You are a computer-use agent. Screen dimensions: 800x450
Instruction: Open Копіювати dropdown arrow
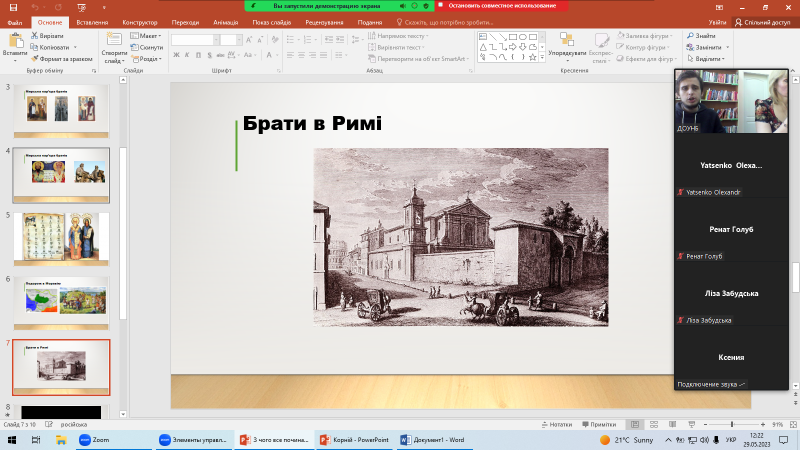coord(75,47)
